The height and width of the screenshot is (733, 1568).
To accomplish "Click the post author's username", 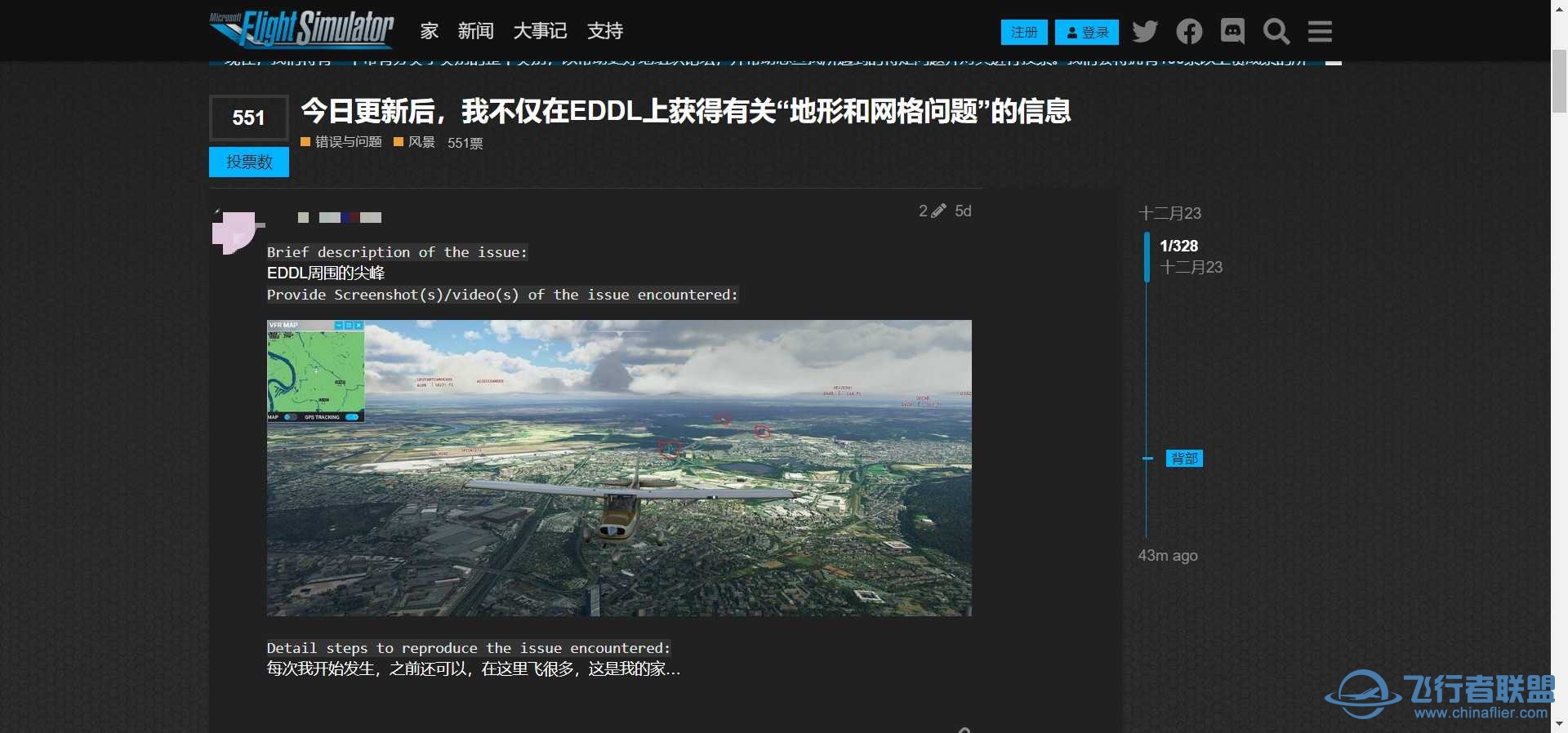I will pos(340,218).
